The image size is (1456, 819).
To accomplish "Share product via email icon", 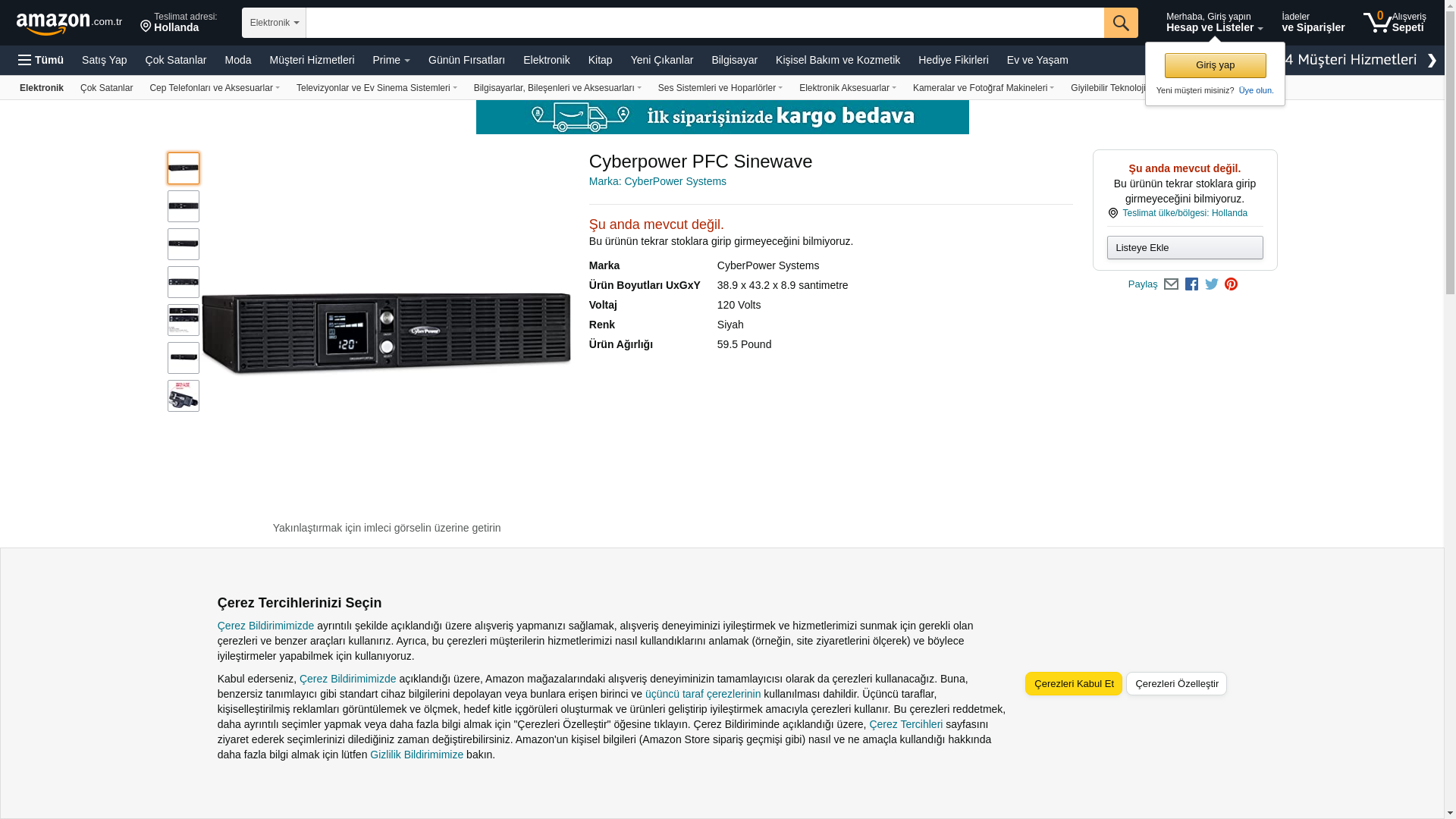I will [x=1171, y=284].
